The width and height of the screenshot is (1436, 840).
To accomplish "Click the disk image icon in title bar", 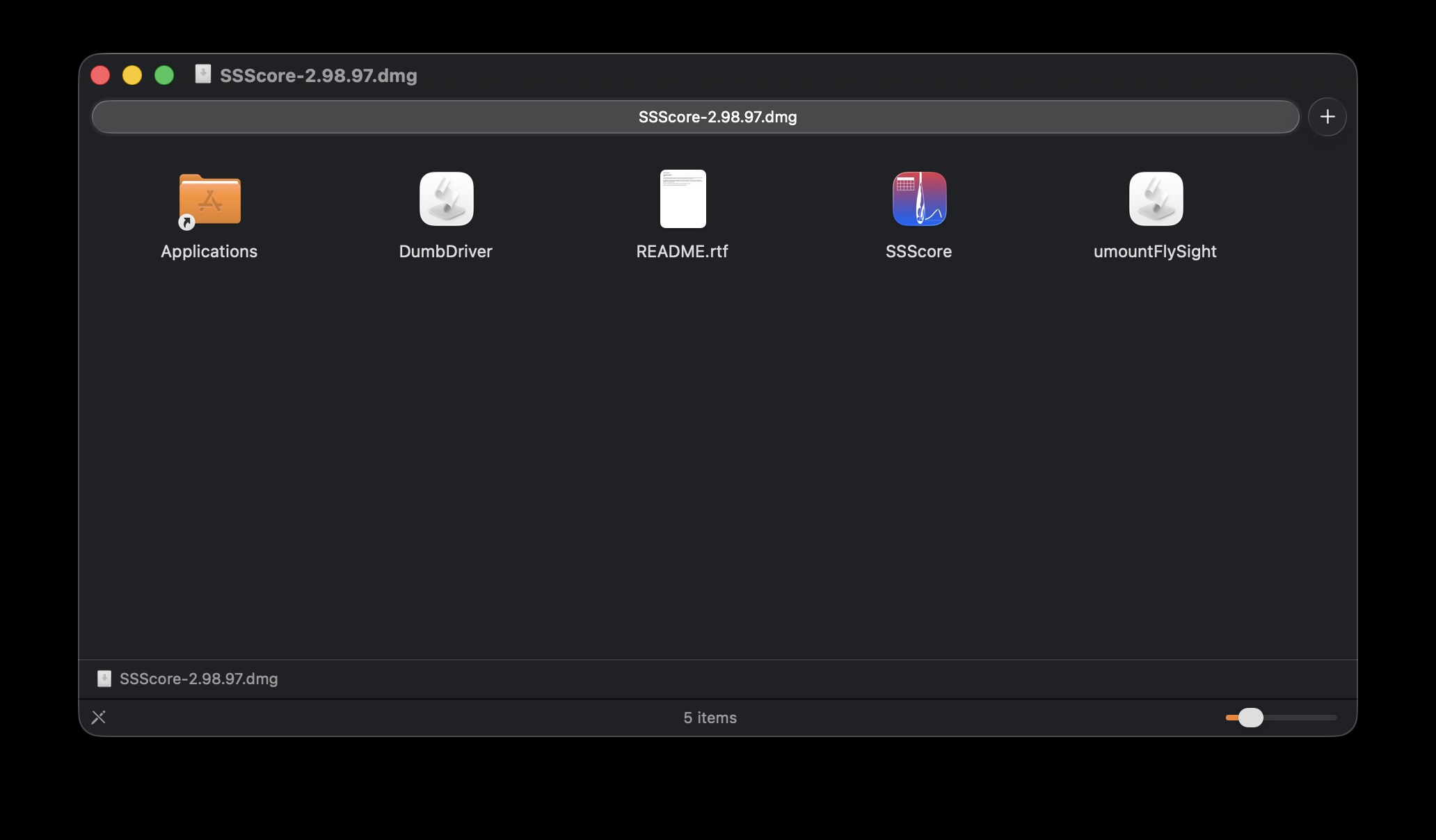I will click(x=203, y=74).
